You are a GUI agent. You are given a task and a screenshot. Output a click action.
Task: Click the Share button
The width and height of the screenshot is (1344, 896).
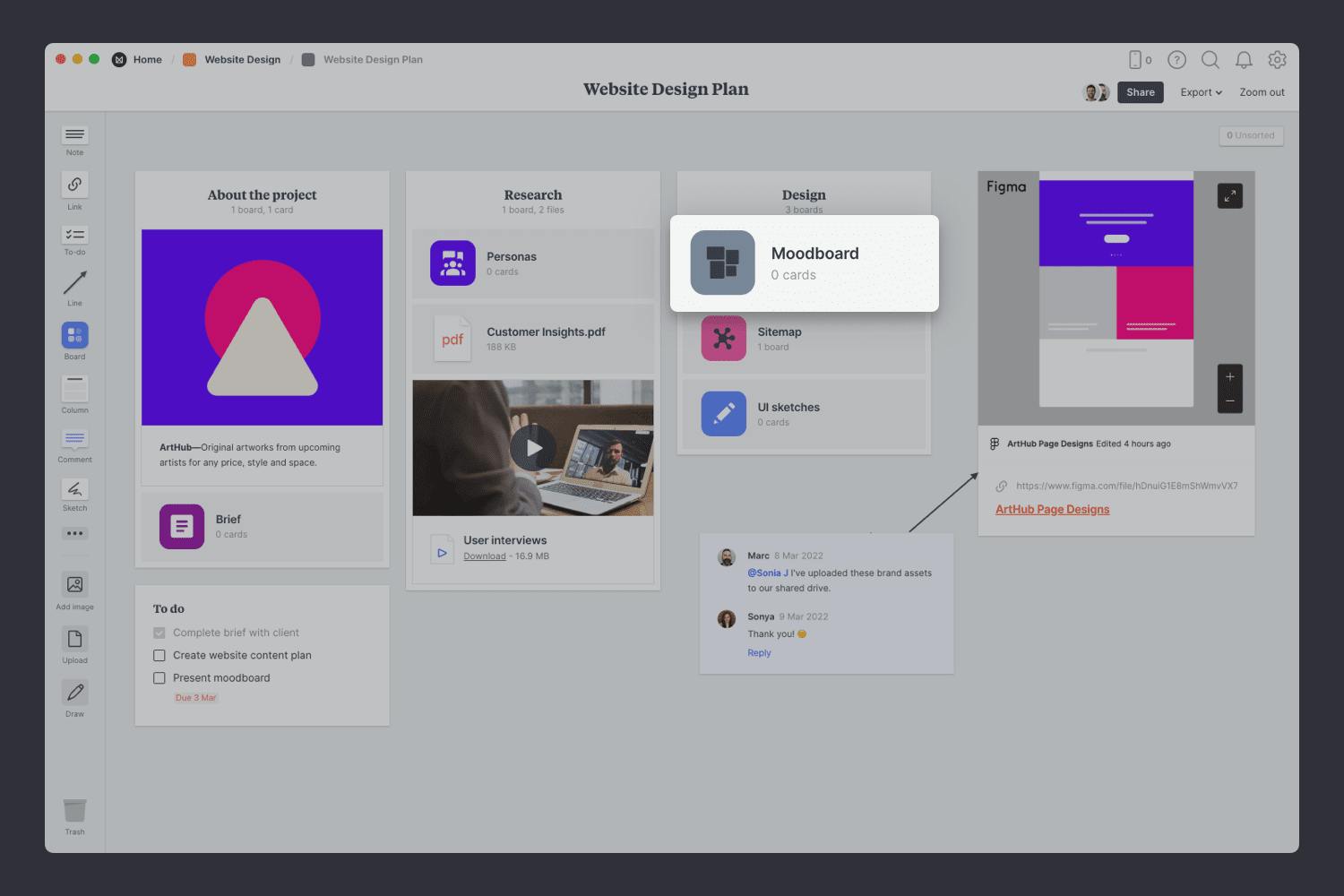coord(1140,92)
